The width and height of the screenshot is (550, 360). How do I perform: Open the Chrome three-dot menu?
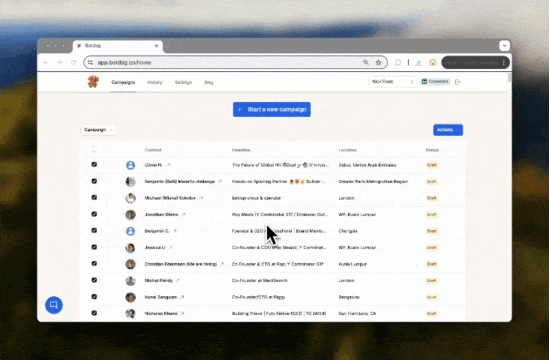[x=504, y=62]
